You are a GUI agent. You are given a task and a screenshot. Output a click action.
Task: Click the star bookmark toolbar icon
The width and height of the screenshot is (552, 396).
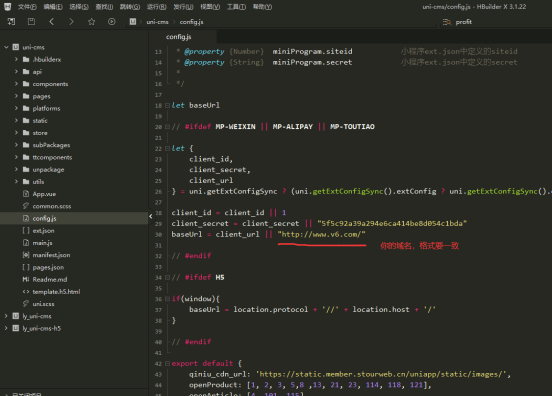[92, 22]
